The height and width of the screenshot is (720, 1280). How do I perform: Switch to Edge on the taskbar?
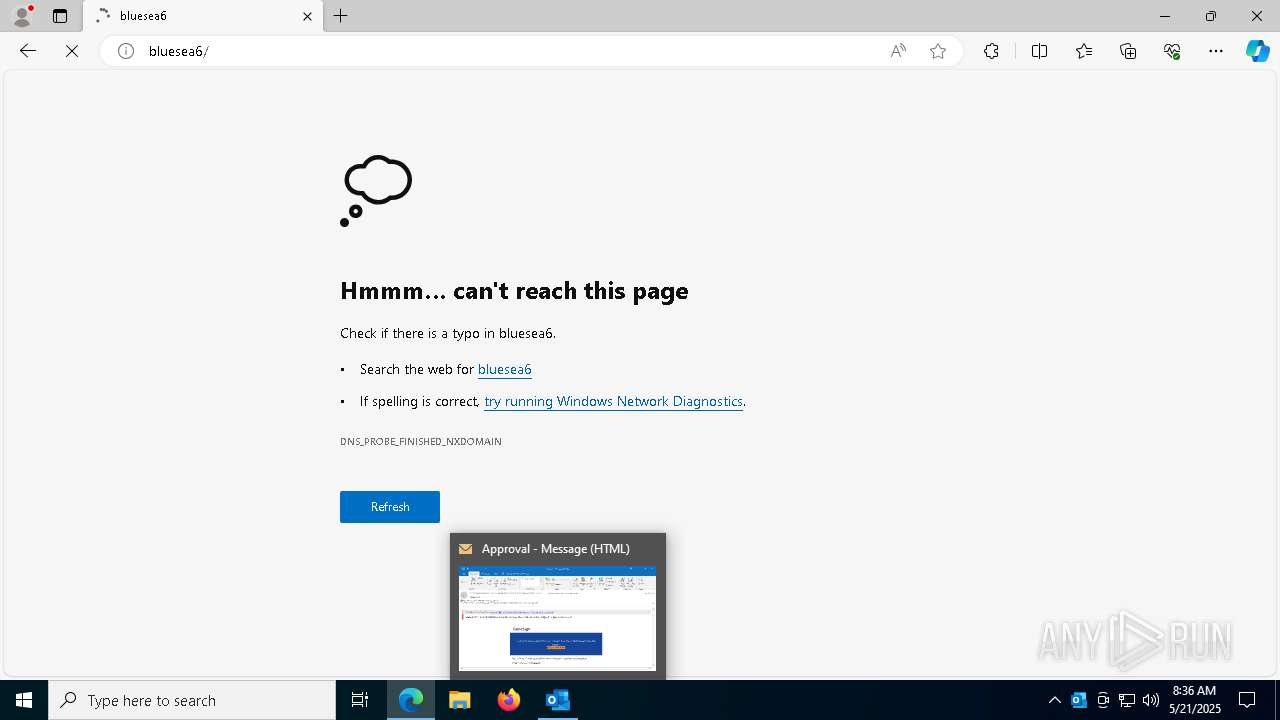click(x=411, y=700)
